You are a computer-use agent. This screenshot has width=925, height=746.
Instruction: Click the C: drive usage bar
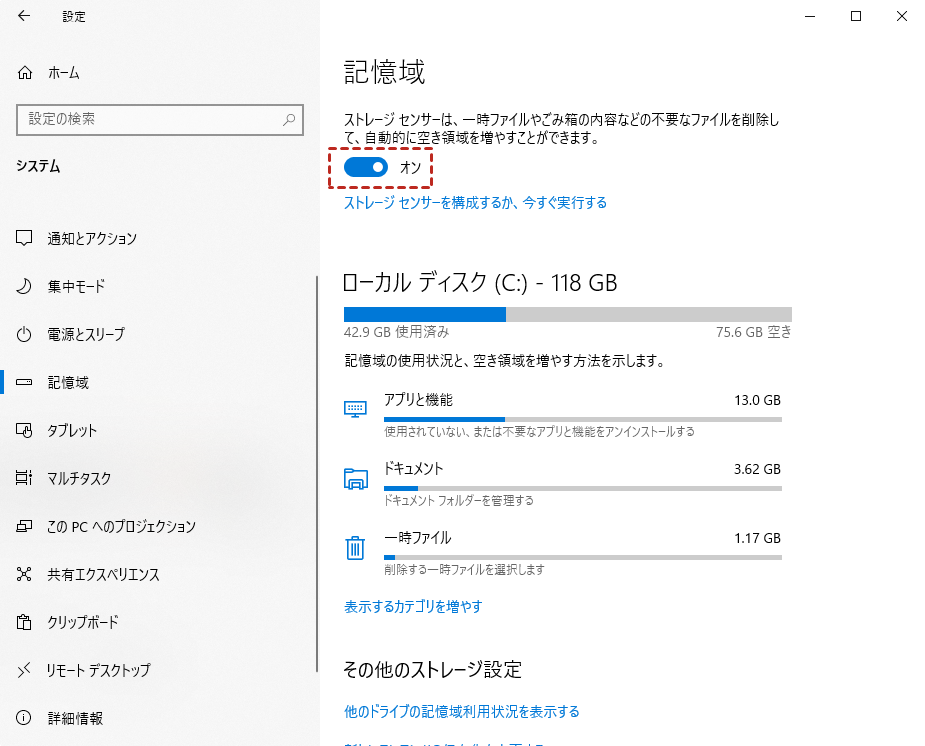pyautogui.click(x=568, y=314)
